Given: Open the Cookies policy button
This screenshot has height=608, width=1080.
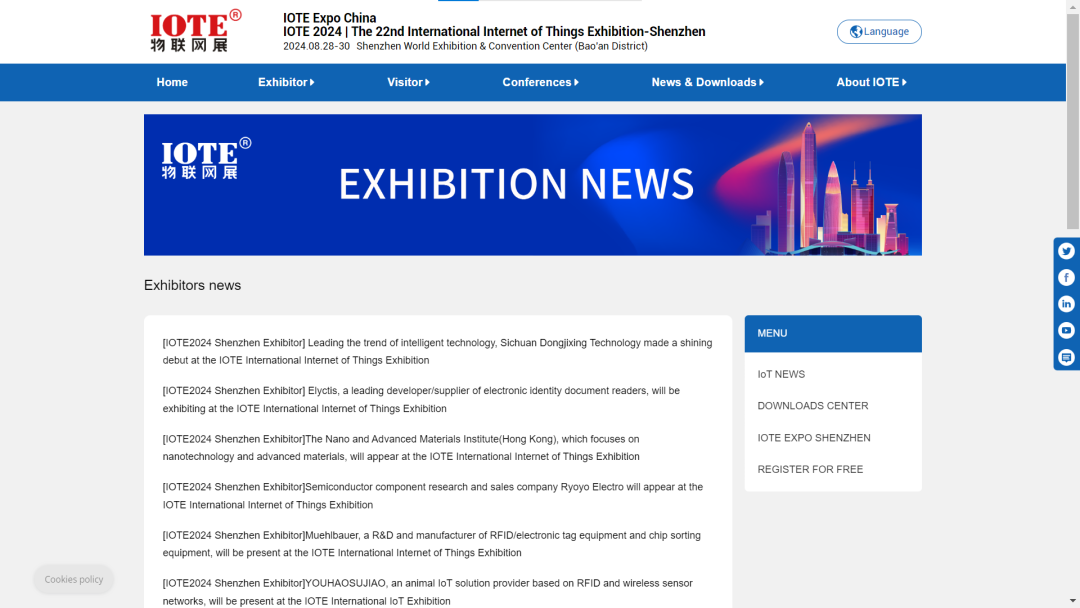Looking at the screenshot, I should click(74, 579).
